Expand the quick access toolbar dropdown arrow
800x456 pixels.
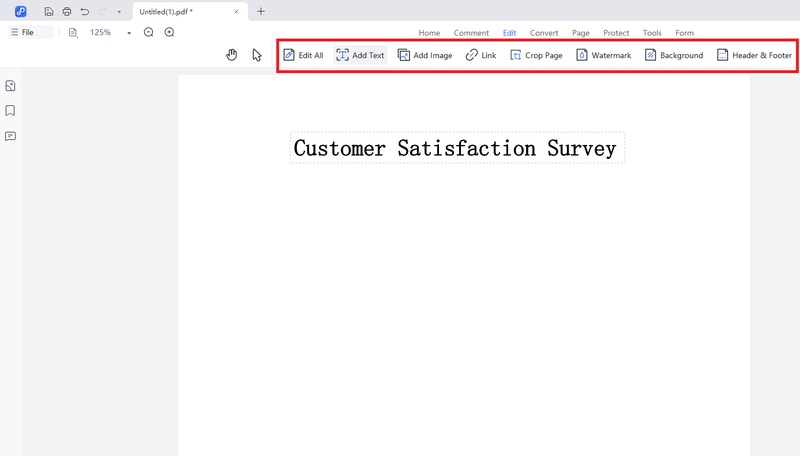click(119, 12)
